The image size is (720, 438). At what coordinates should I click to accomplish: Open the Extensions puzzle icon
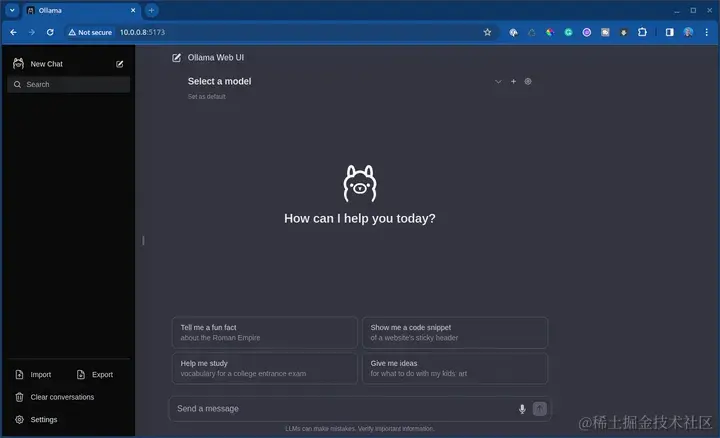point(642,32)
